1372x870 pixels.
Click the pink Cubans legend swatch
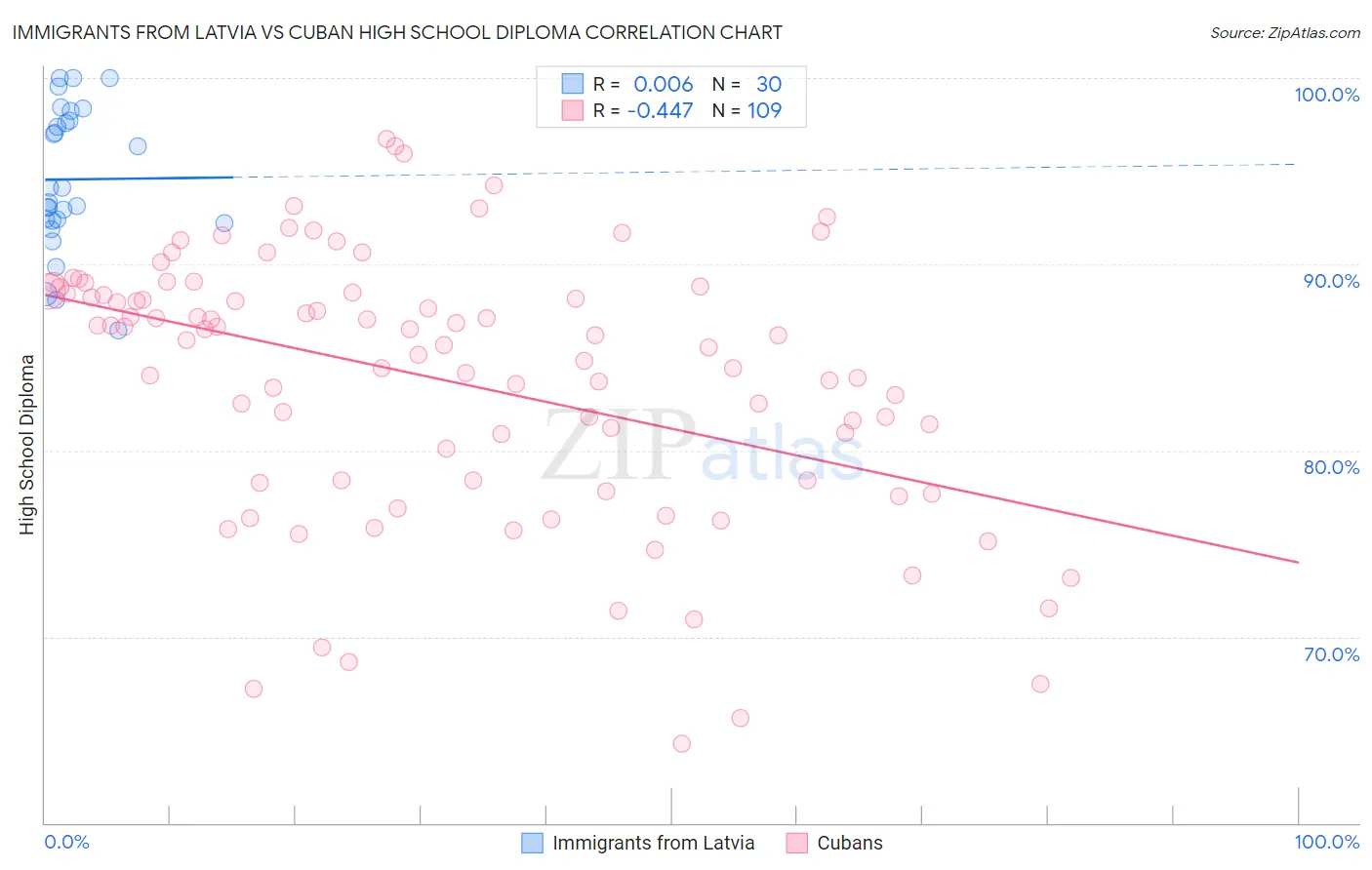coord(797,843)
